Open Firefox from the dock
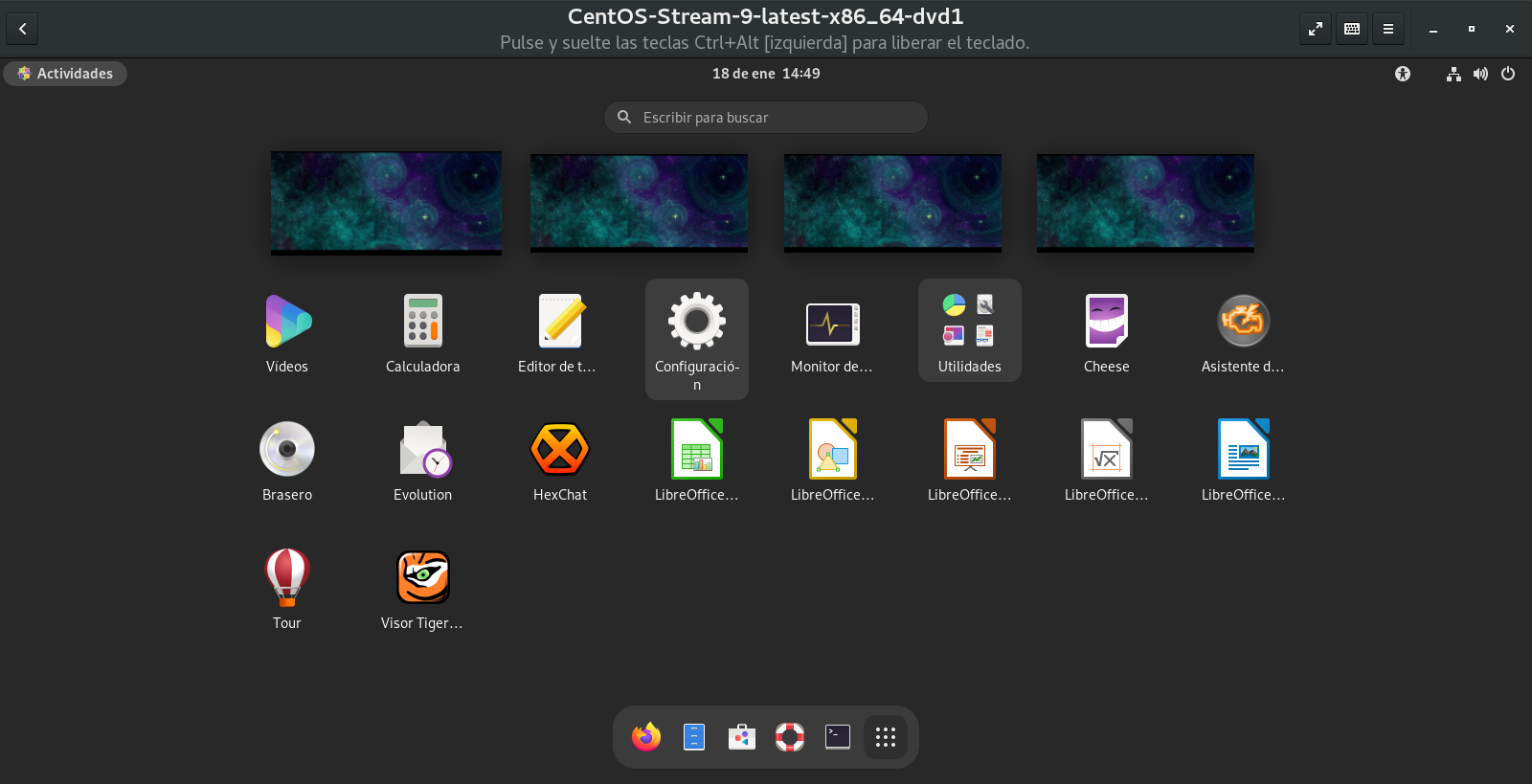The width and height of the screenshot is (1532, 784). pos(646,737)
